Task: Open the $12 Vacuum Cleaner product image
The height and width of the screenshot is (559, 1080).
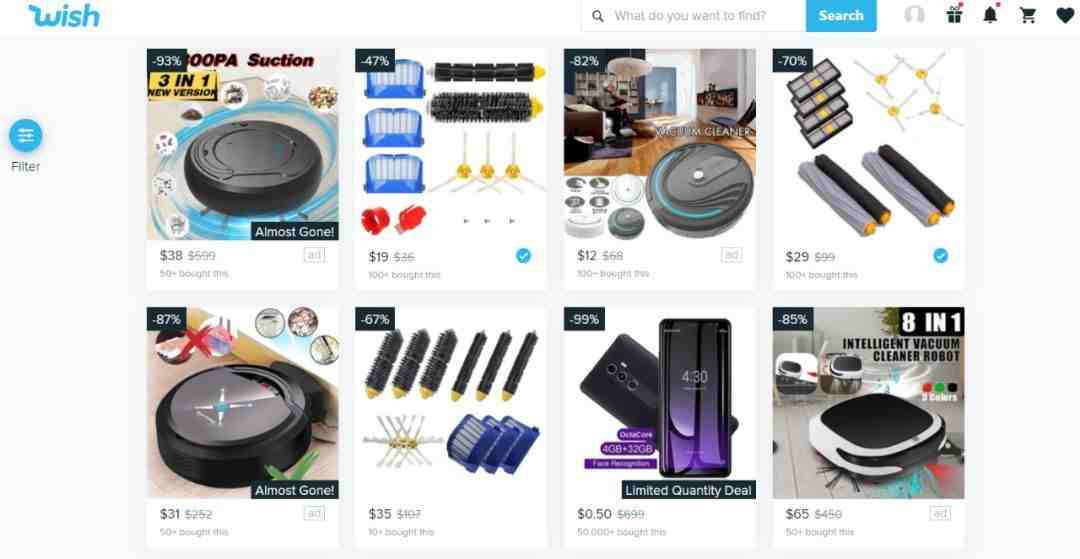Action: [x=660, y=144]
